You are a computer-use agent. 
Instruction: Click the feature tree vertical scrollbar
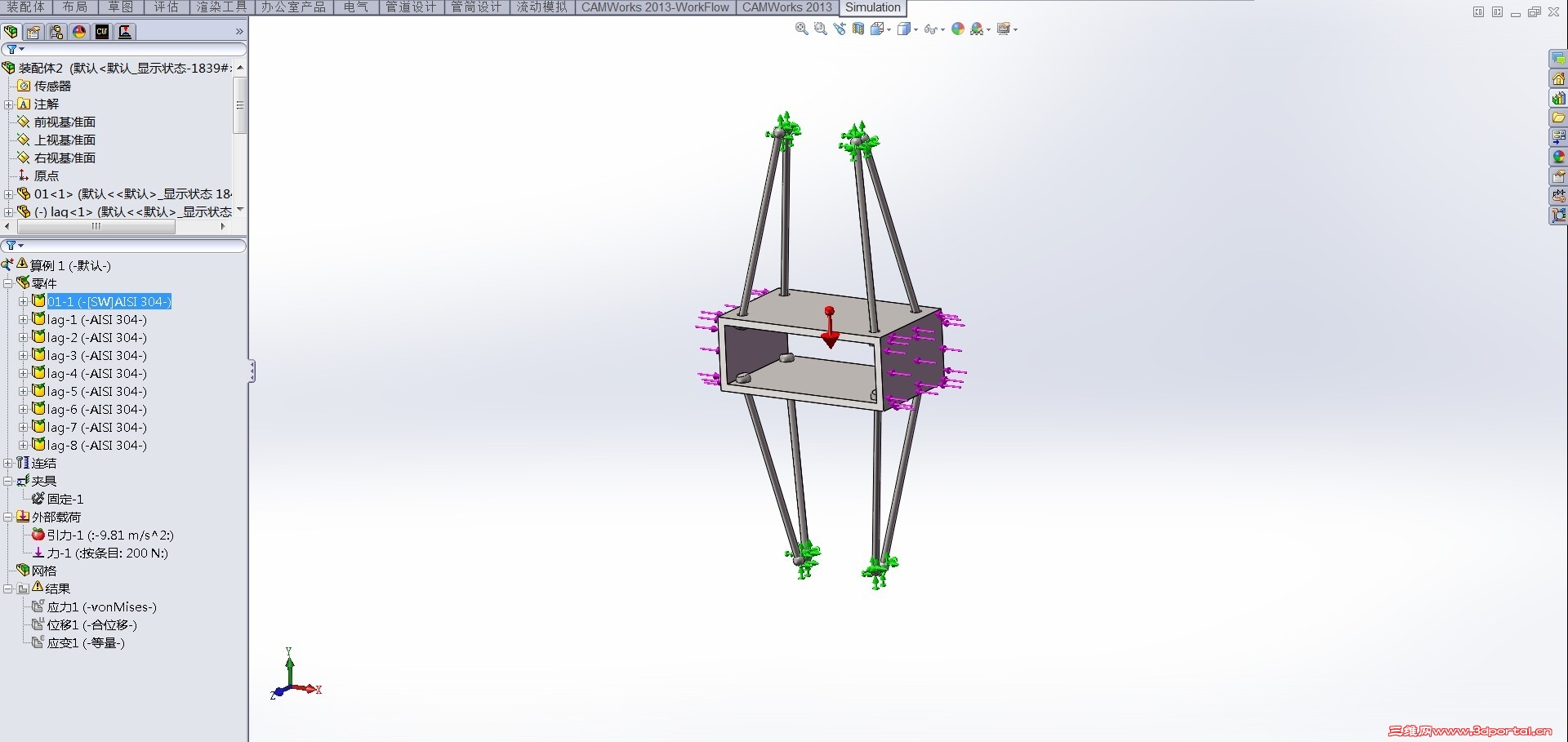click(240, 105)
